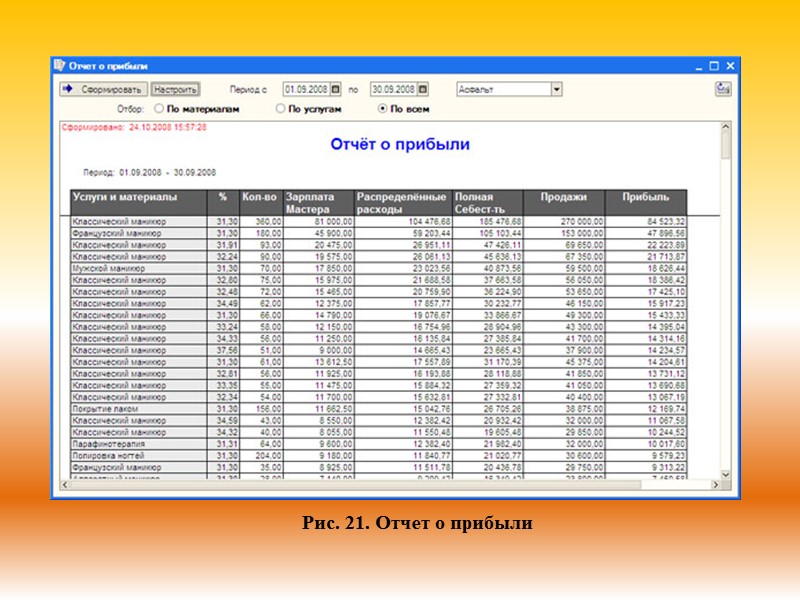
Task: Click the Продажи column header
Action: click(x=564, y=203)
